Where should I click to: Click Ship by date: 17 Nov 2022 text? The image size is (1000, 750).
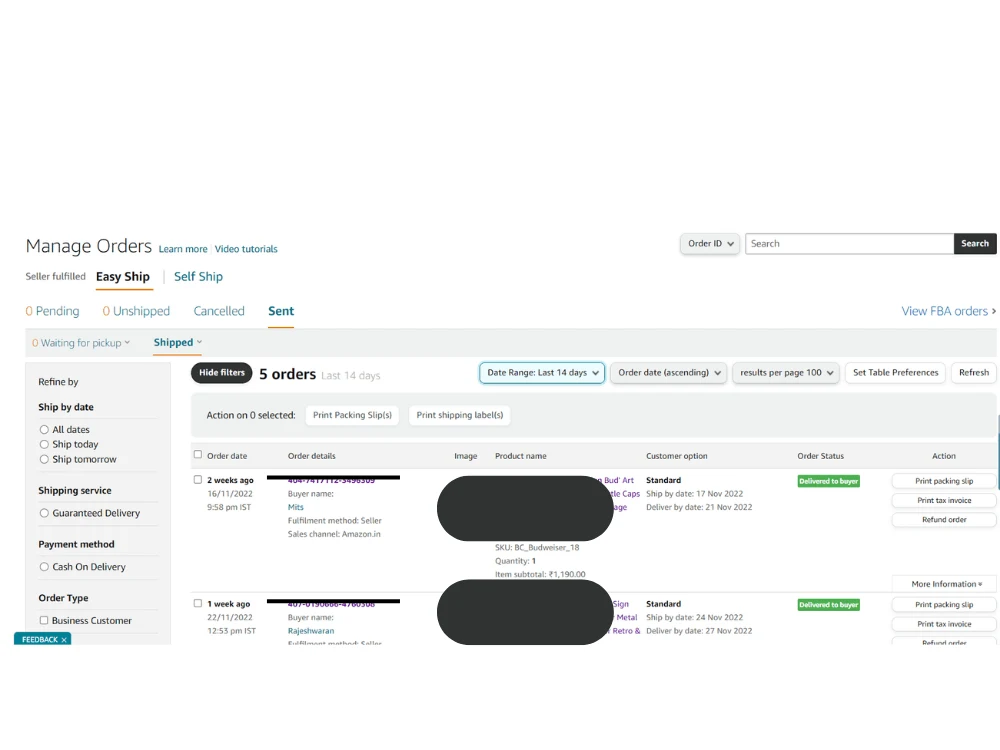pyautogui.click(x=695, y=494)
